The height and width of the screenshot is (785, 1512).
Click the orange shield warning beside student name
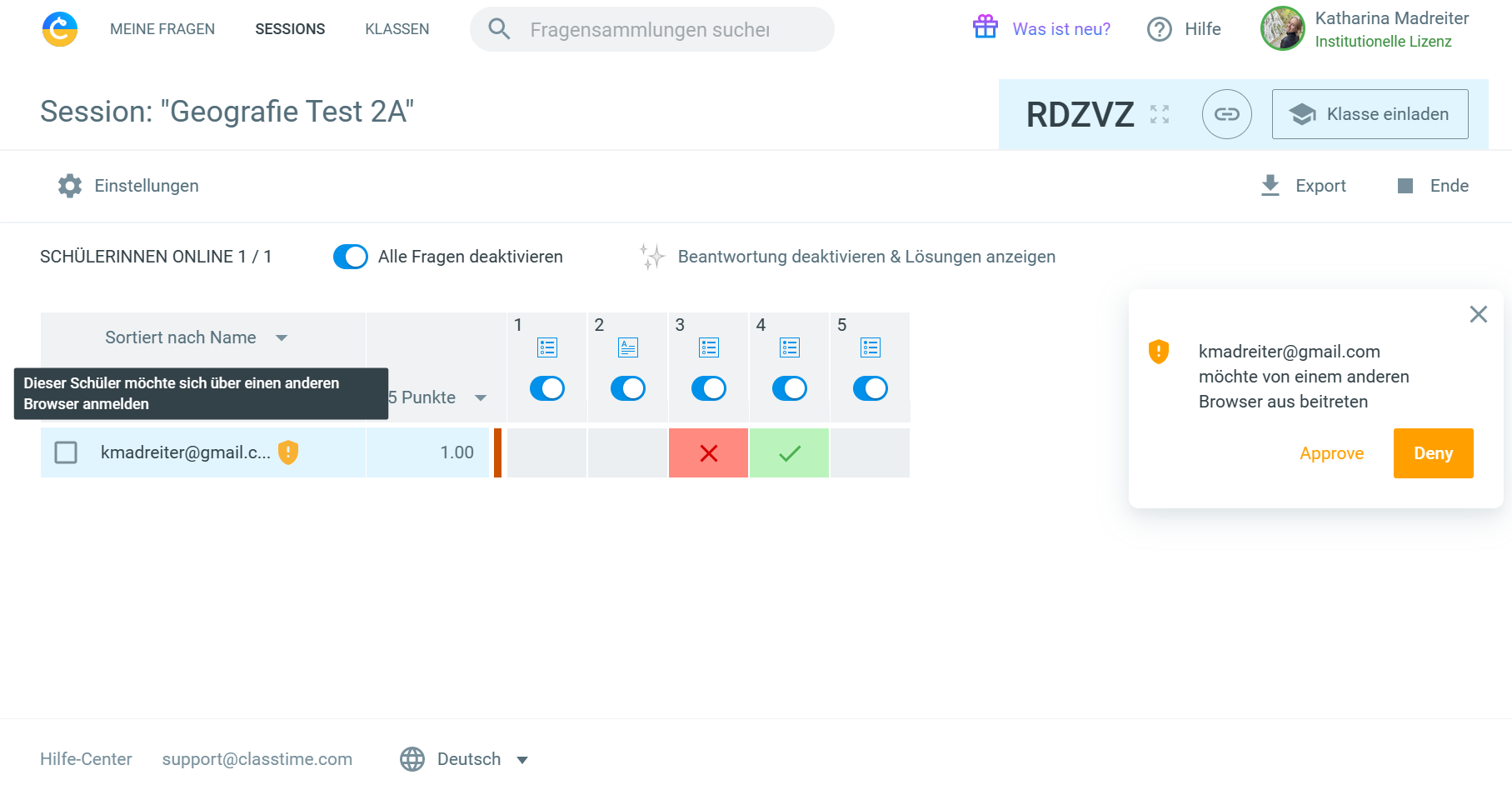[288, 452]
